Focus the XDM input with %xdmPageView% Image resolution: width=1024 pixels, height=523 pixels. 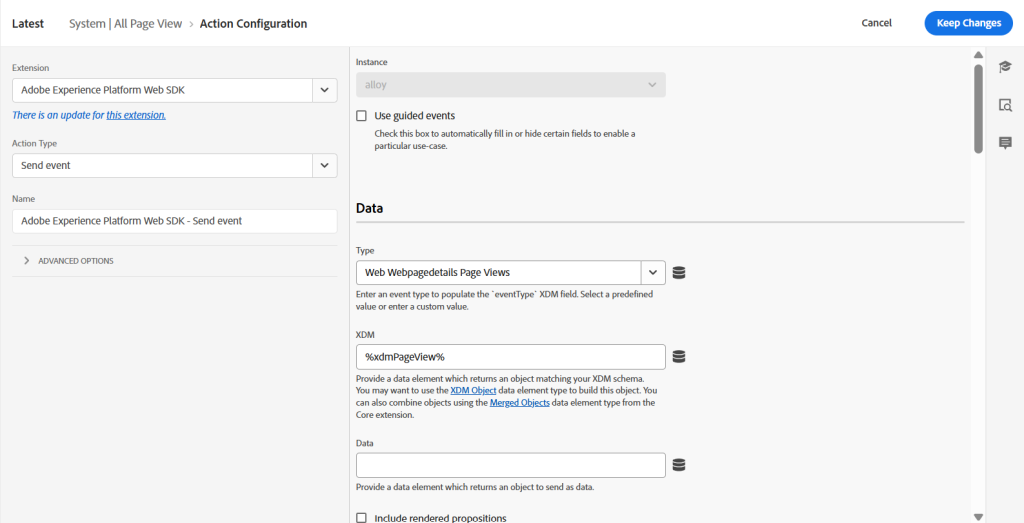click(x=511, y=357)
